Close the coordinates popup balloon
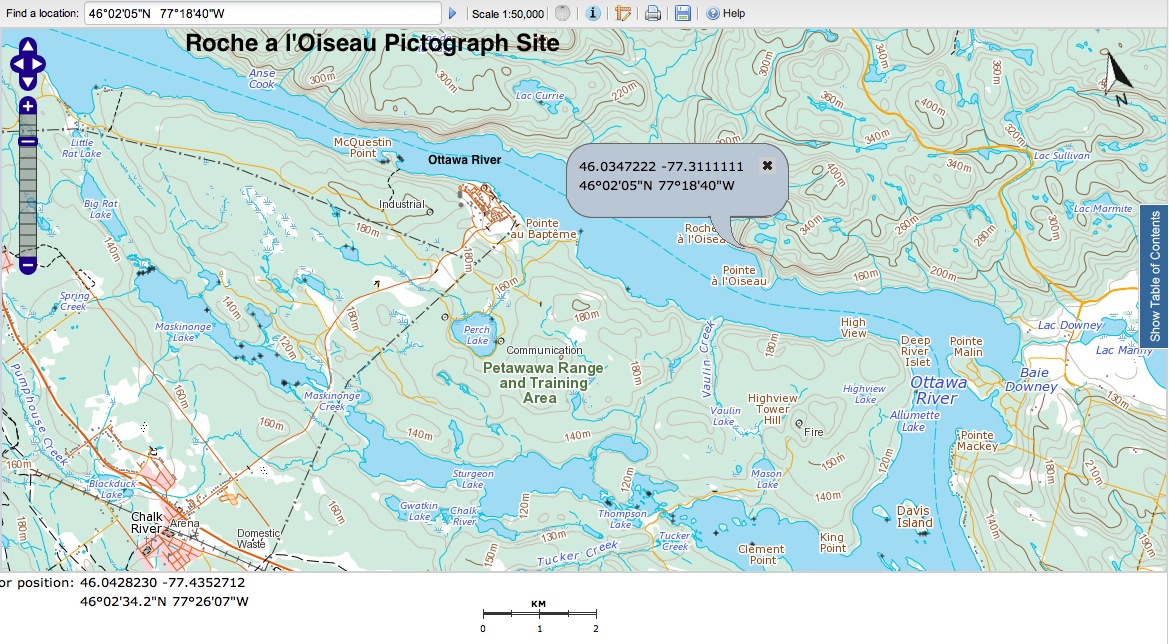The image size is (1169, 644). pos(767,166)
